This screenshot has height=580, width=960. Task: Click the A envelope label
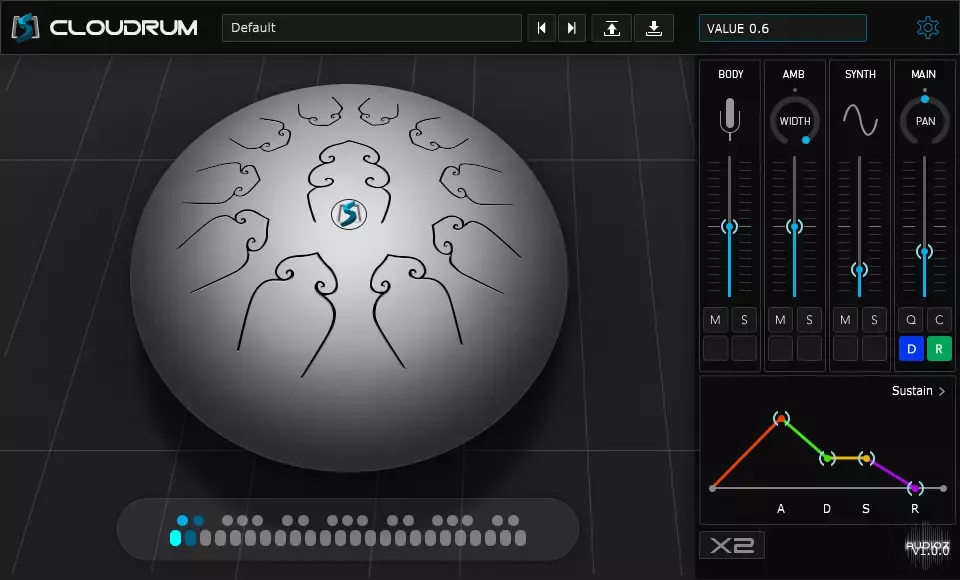click(x=781, y=508)
